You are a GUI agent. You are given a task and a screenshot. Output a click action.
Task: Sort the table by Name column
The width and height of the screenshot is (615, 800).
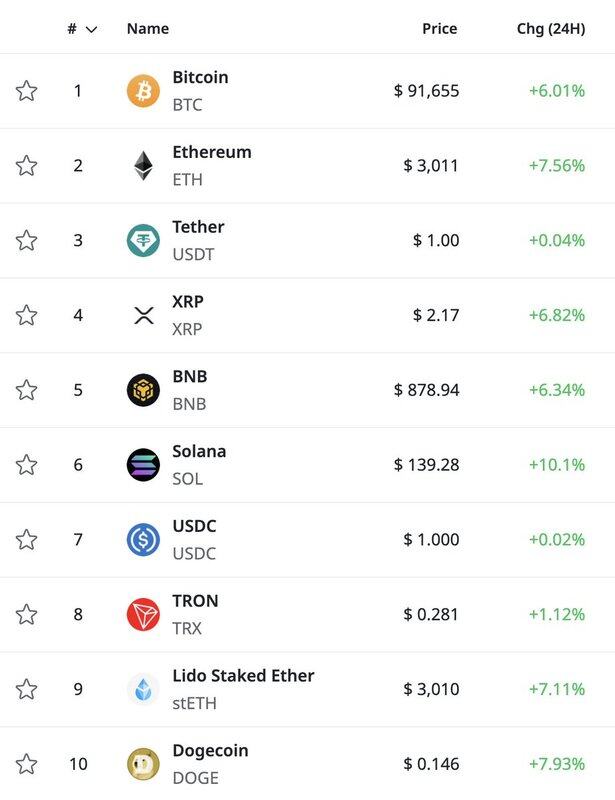[147, 29]
